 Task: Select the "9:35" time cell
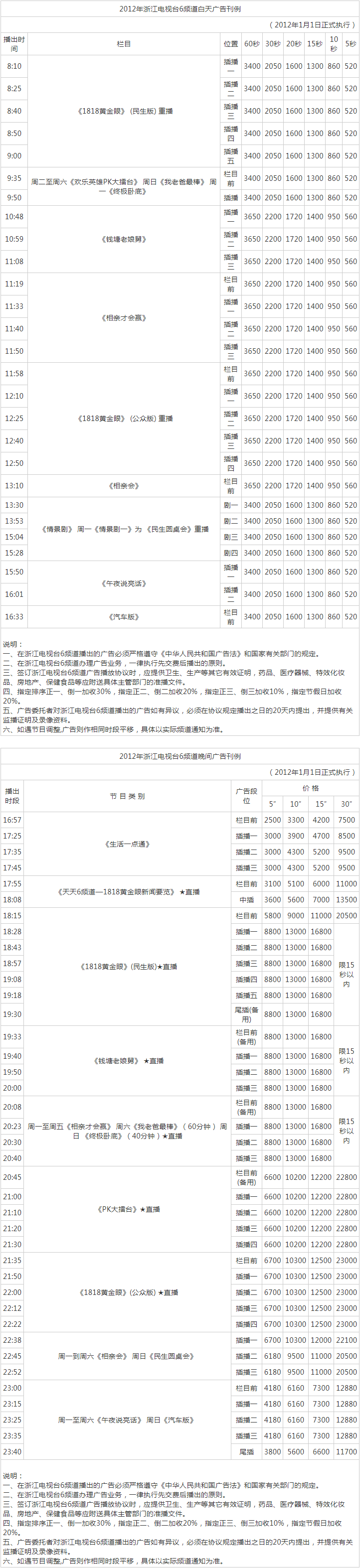click(14, 178)
